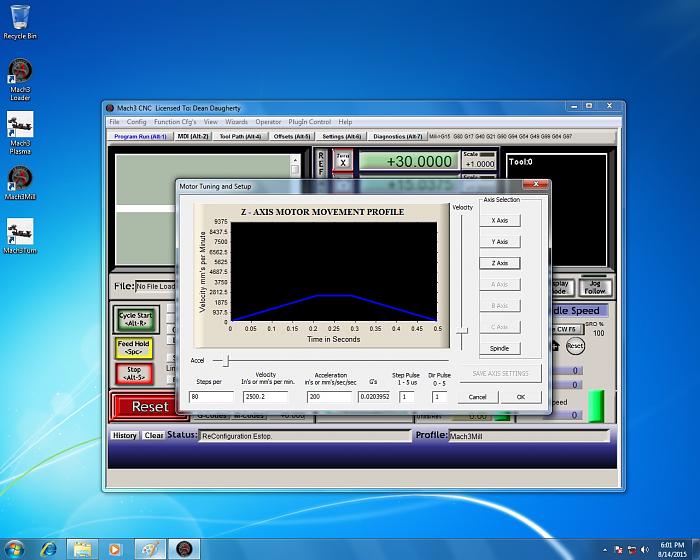Click the Velocity vertical slider handle

point(462,331)
